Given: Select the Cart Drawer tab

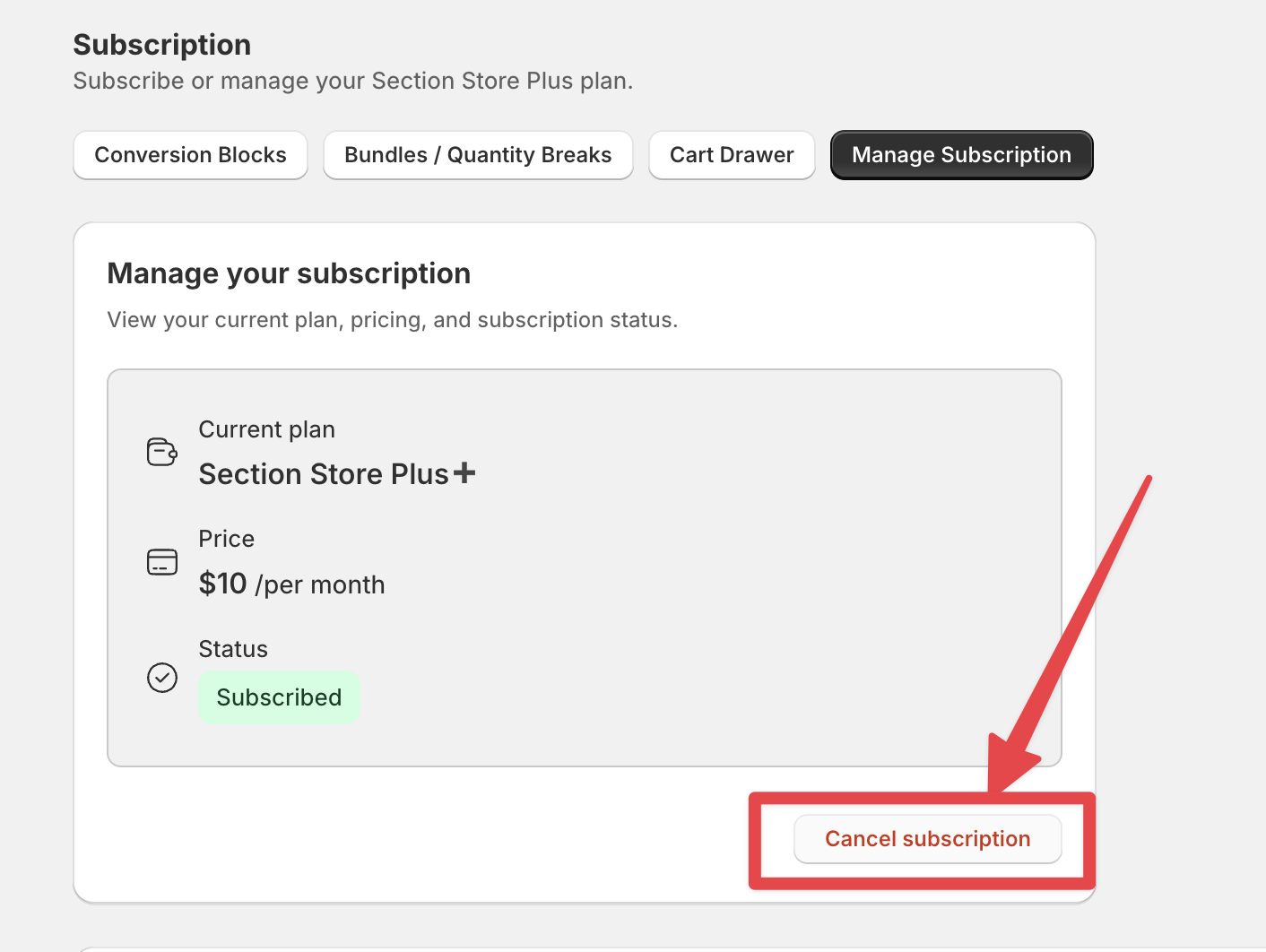Looking at the screenshot, I should 732,155.
